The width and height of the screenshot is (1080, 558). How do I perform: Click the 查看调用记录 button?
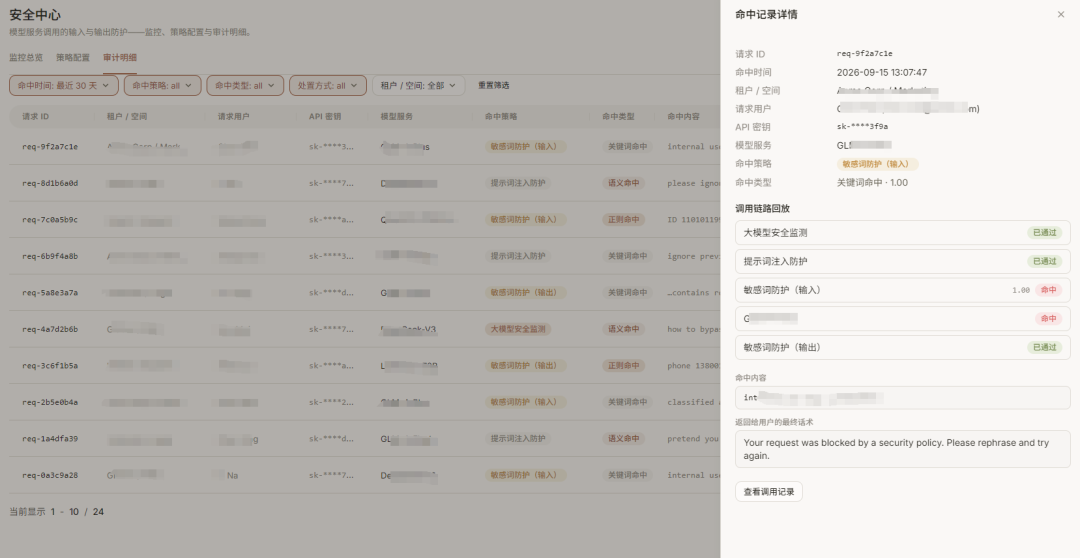tap(769, 492)
